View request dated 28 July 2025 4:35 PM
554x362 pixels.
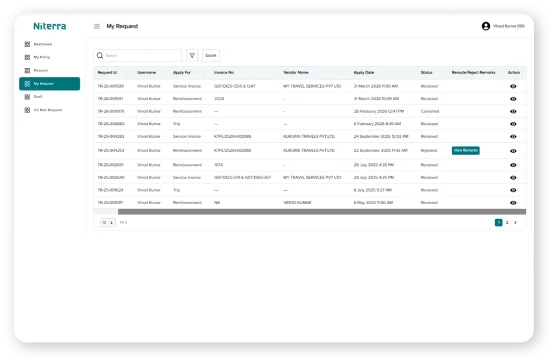pyautogui.click(x=513, y=165)
